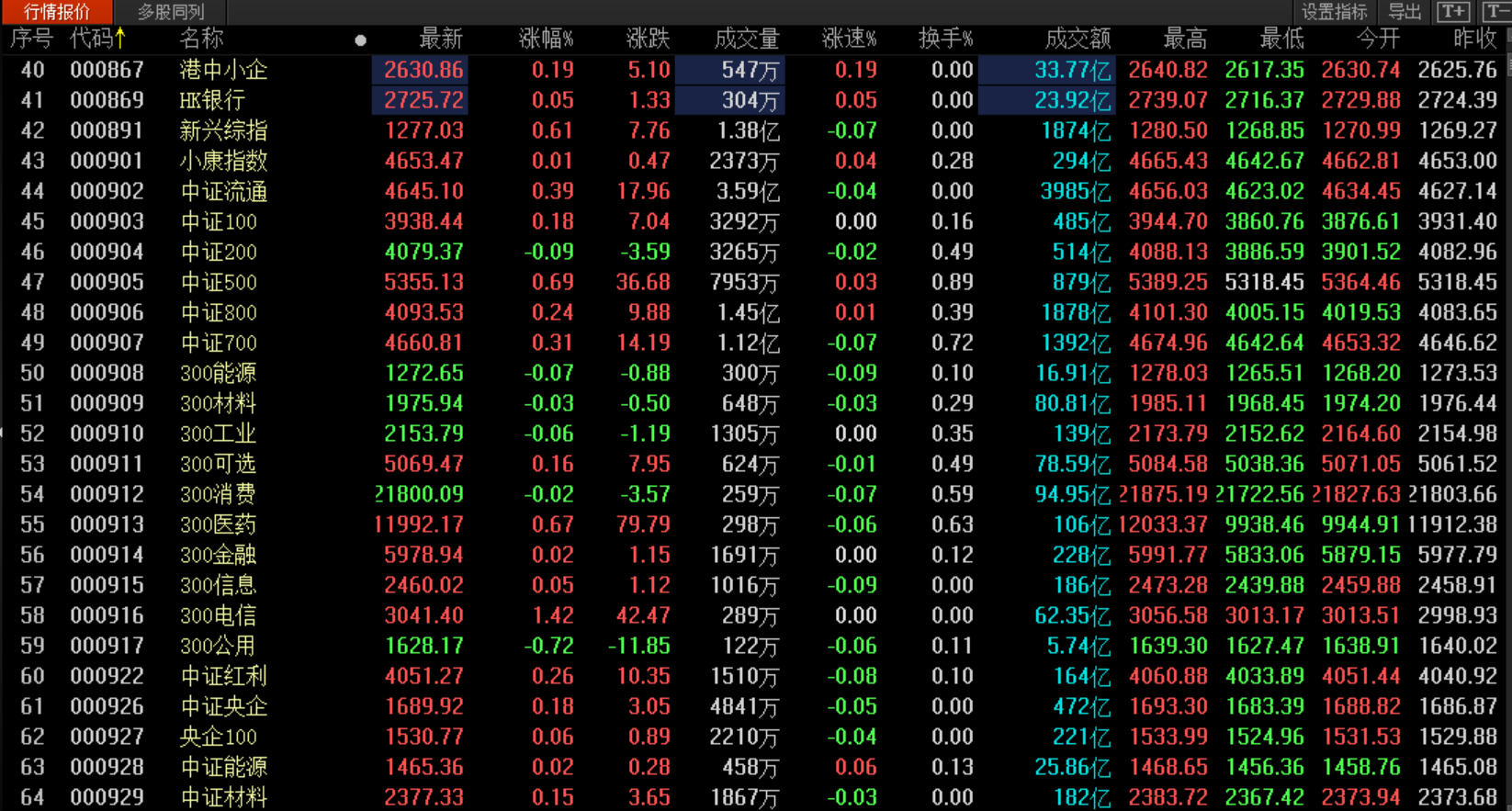The width and height of the screenshot is (1512, 811).
Task: Sort by the 涨幅% column header
Action: (x=546, y=39)
